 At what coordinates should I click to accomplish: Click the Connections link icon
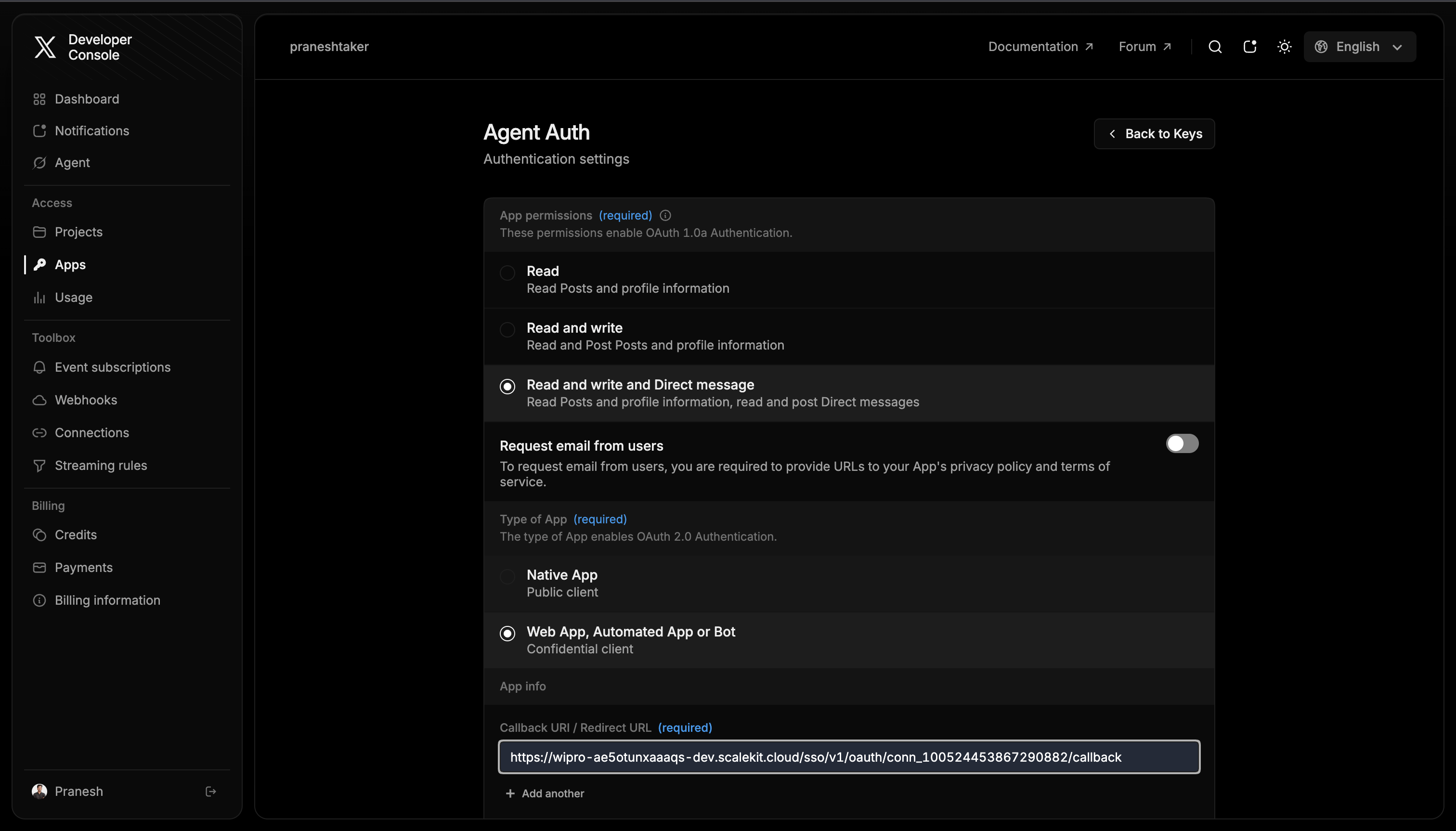coord(39,433)
